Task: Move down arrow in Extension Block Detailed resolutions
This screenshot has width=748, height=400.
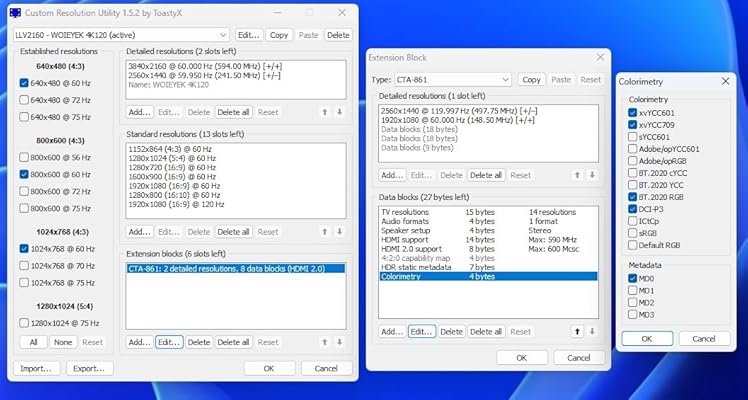Action: 592,175
